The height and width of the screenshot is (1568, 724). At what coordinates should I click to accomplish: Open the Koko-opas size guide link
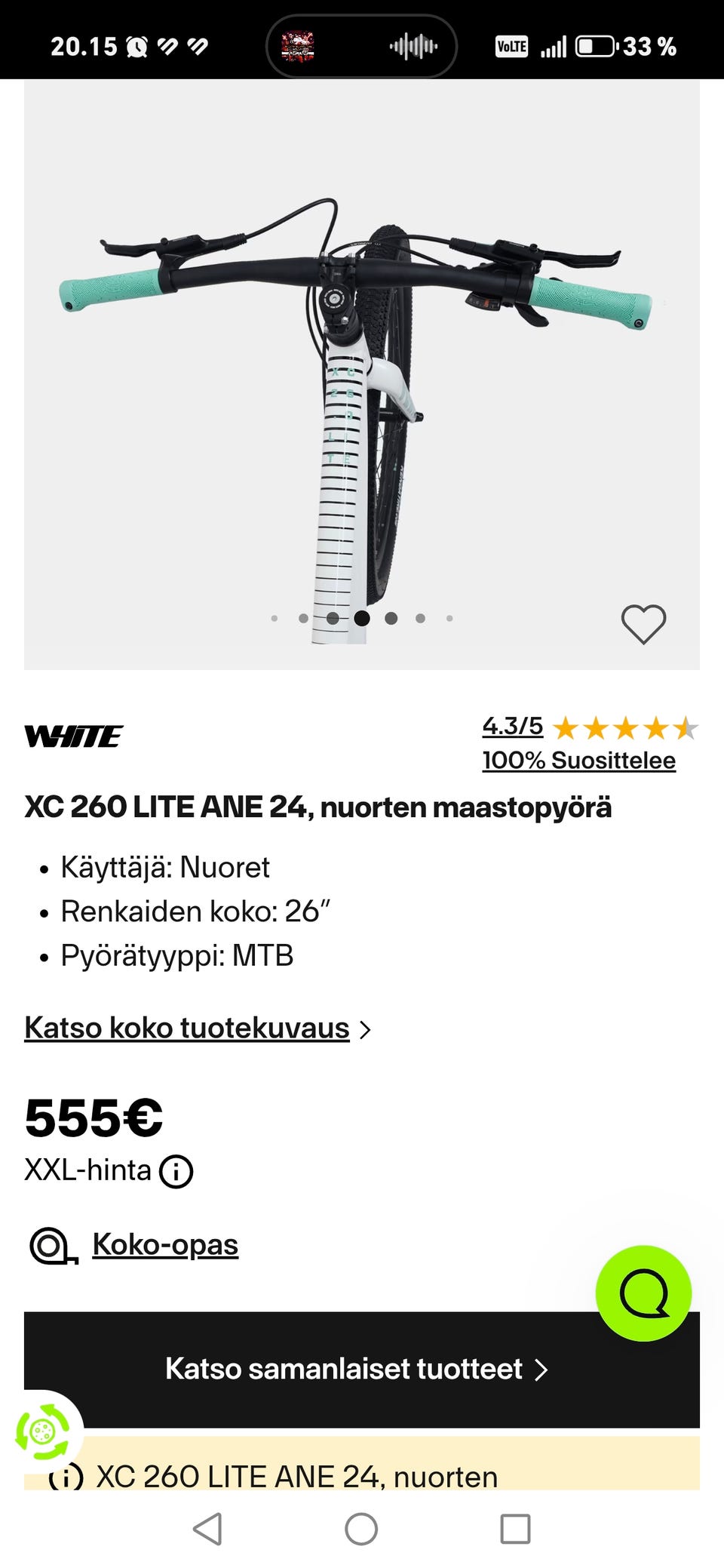pos(165,1244)
